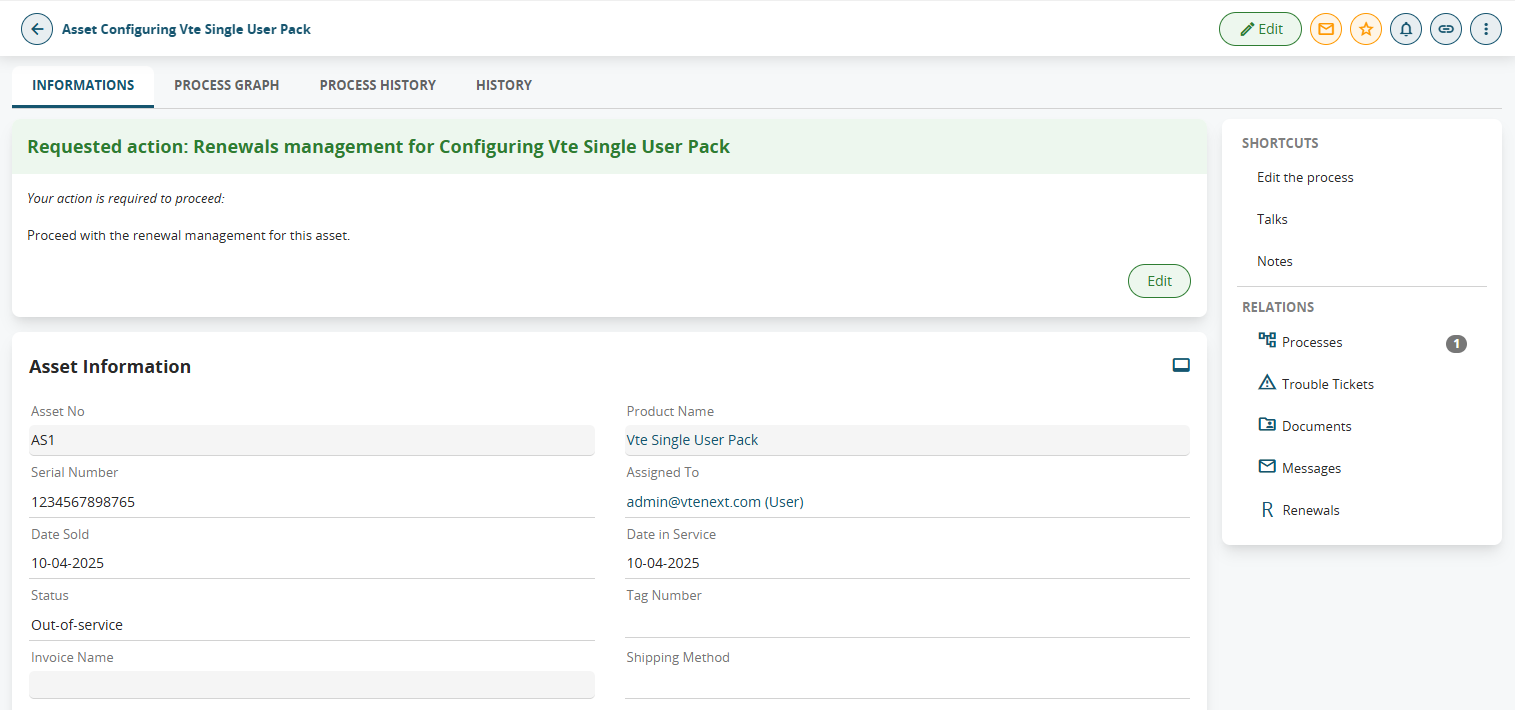Screen dimensions: 1515x710
Task: Click the bell notification icon
Action: tap(1406, 29)
